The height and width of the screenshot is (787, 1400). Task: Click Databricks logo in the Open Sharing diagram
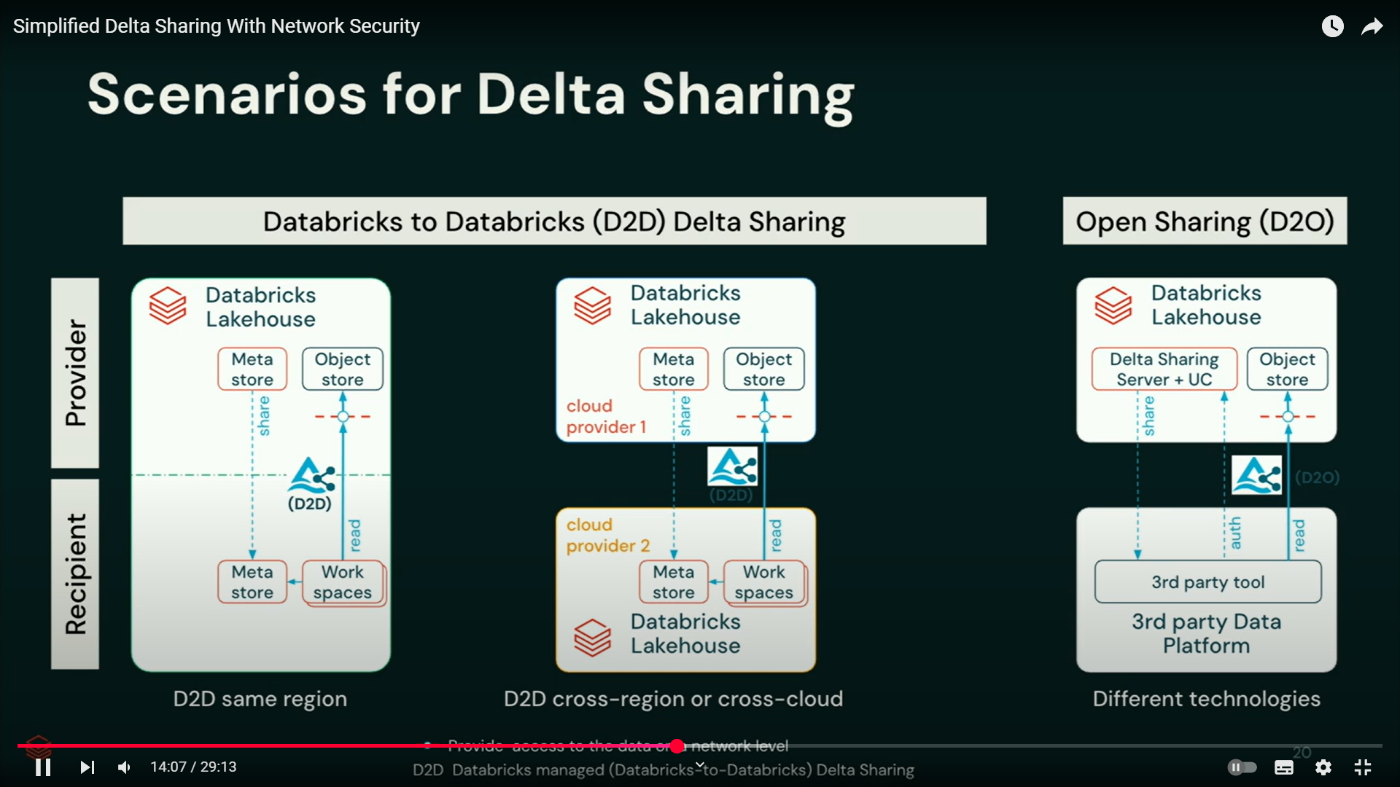[x=1113, y=305]
